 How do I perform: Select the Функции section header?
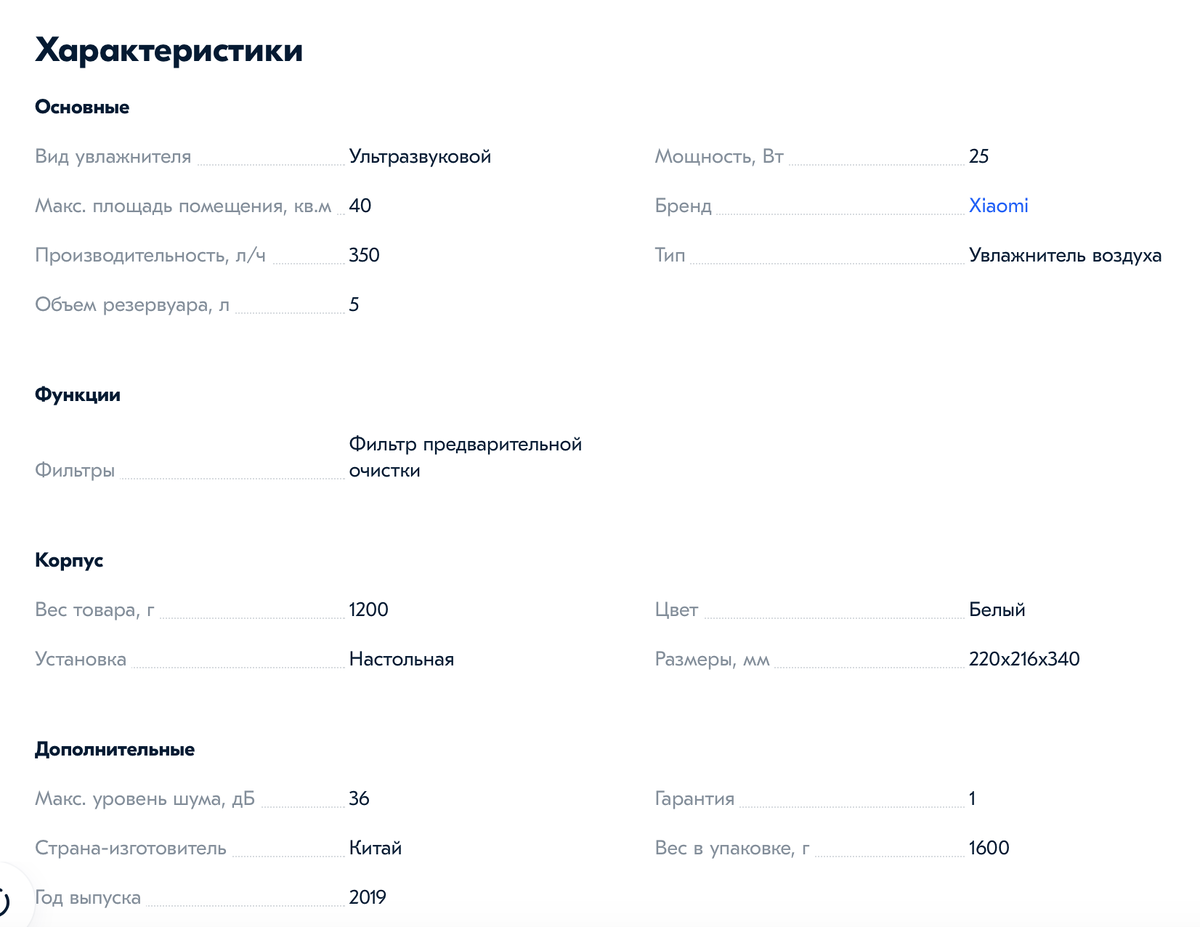tap(77, 394)
